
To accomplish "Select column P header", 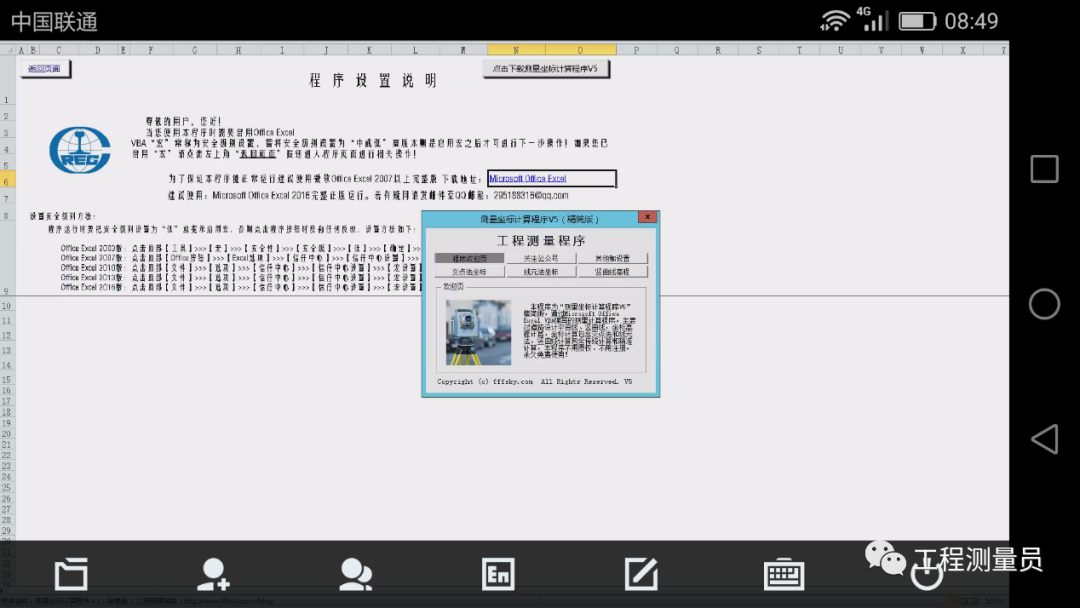I will pyautogui.click(x=636, y=50).
